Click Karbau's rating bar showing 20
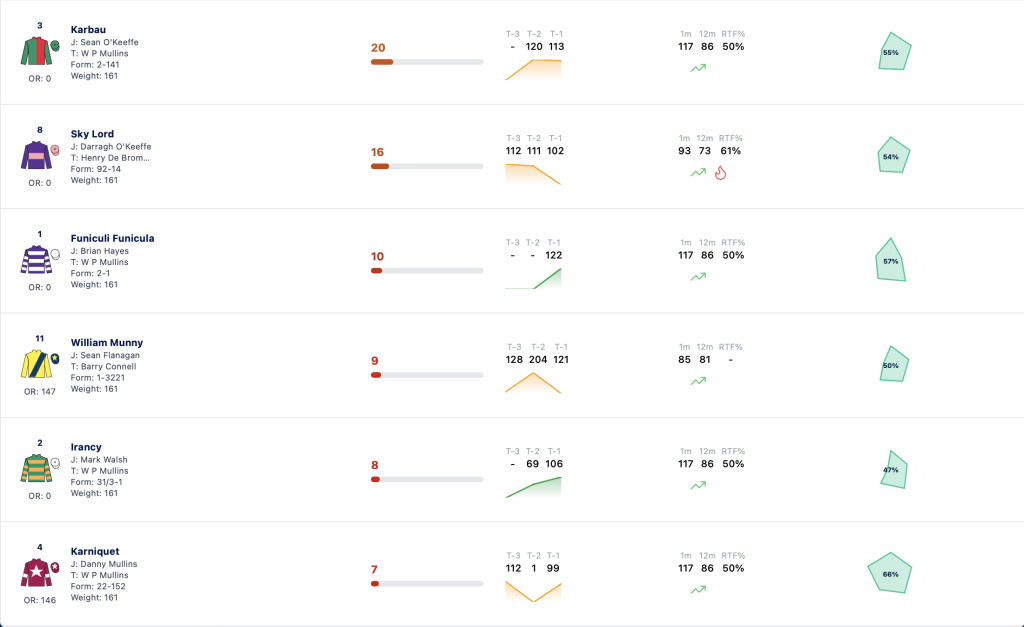The height and width of the screenshot is (627, 1024). 427,62
